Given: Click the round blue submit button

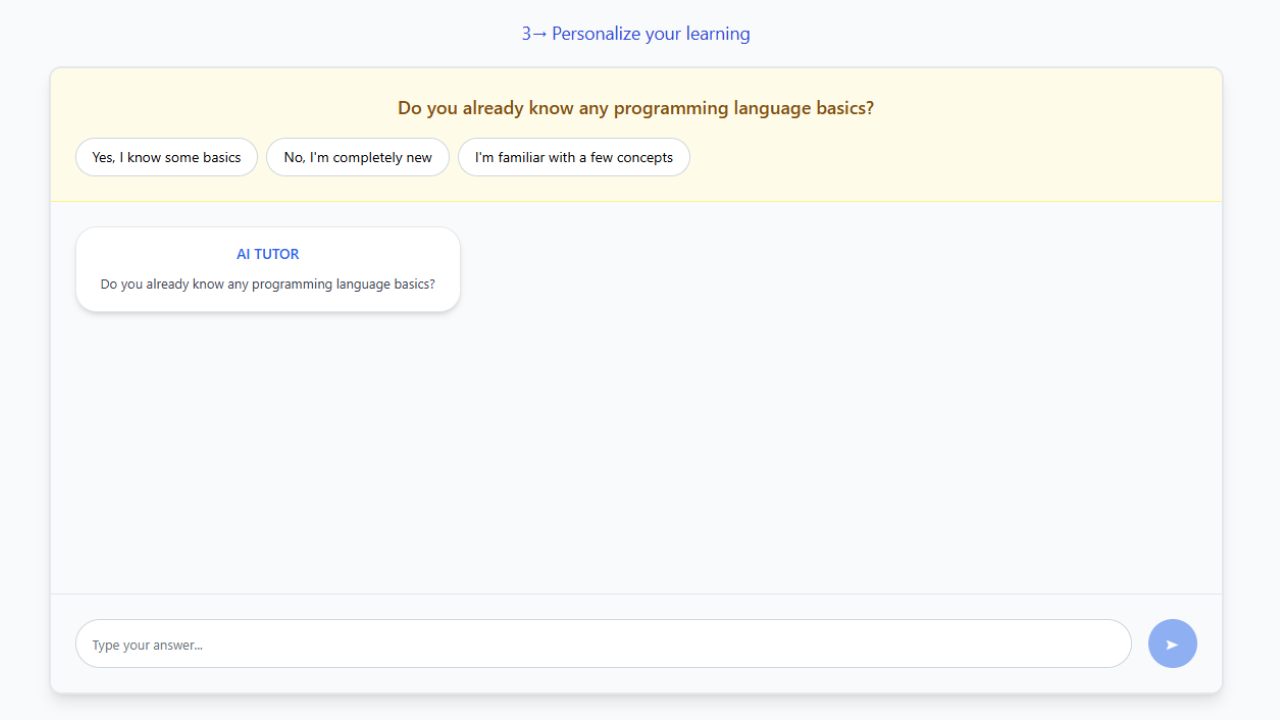Looking at the screenshot, I should [x=1172, y=644].
